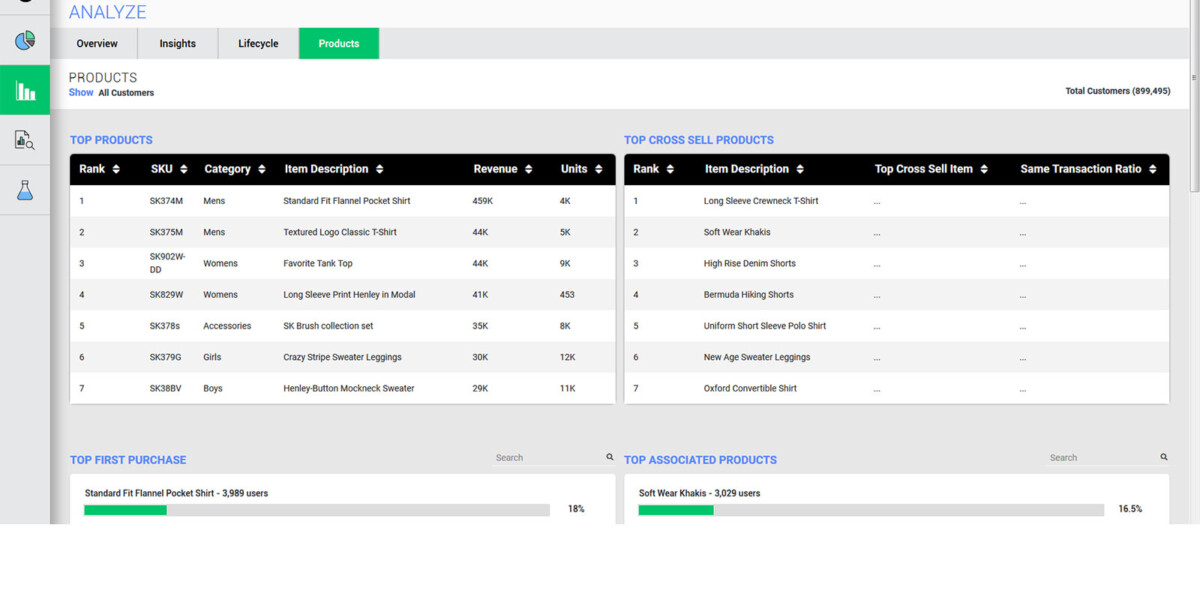Select the bar chart Analyze sidebar icon

pyautogui.click(x=25, y=91)
